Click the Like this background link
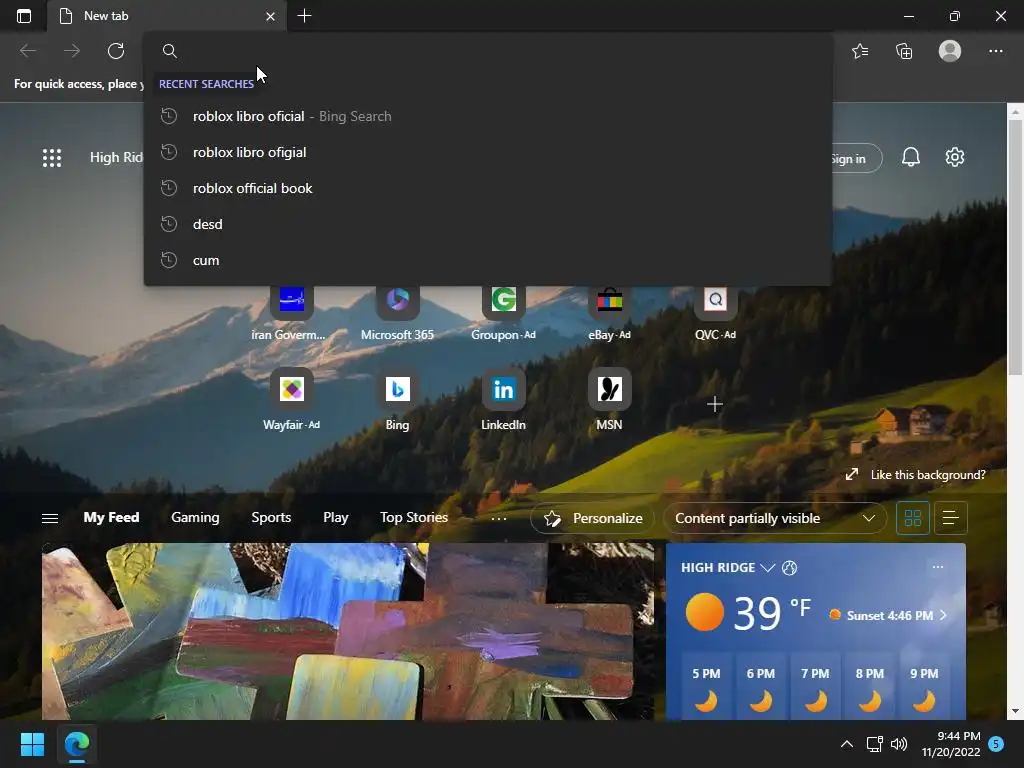Viewport: 1024px width, 768px height. (x=916, y=475)
